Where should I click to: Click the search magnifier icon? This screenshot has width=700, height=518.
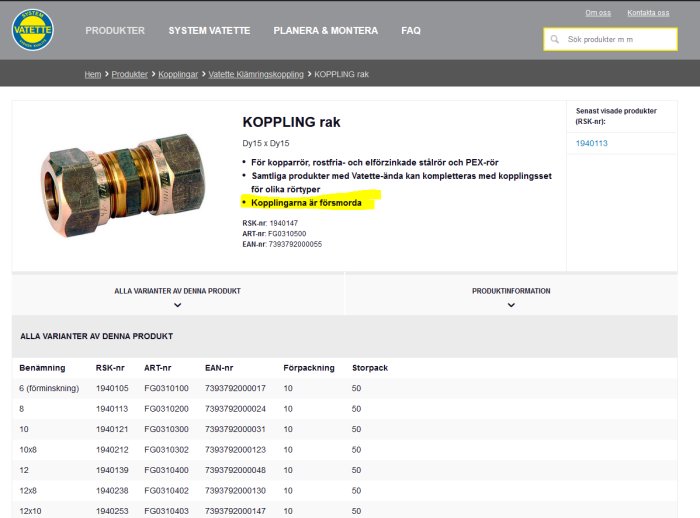coord(555,39)
